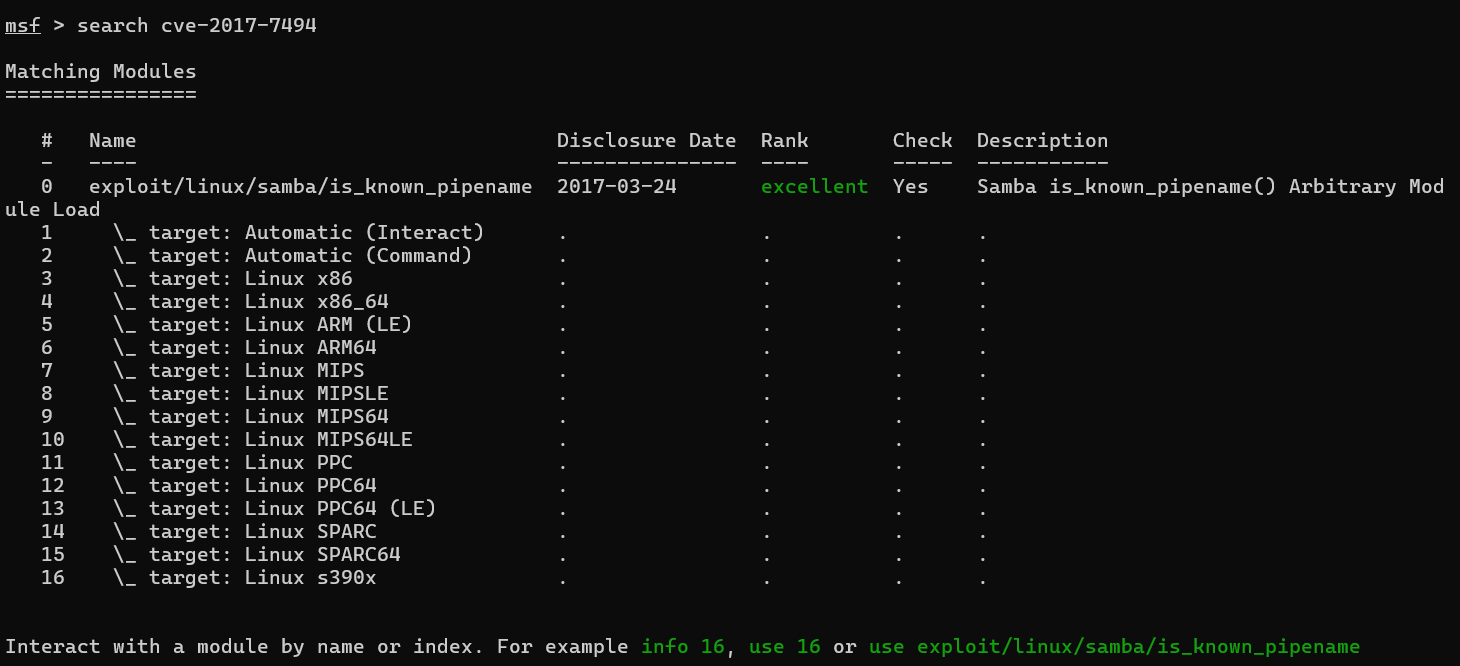Viewport: 1460px width, 666px height.
Task: Click index number 16 in the # column
Action: point(53,577)
